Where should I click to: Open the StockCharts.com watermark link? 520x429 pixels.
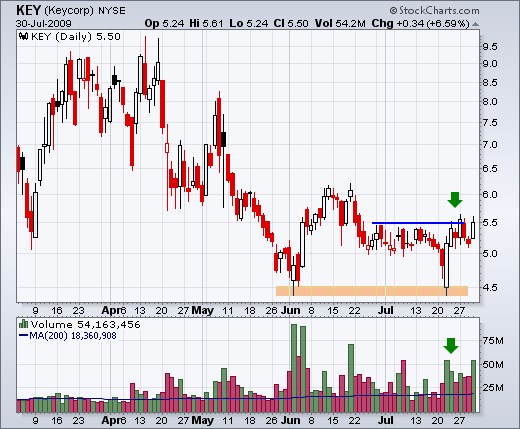pos(435,11)
